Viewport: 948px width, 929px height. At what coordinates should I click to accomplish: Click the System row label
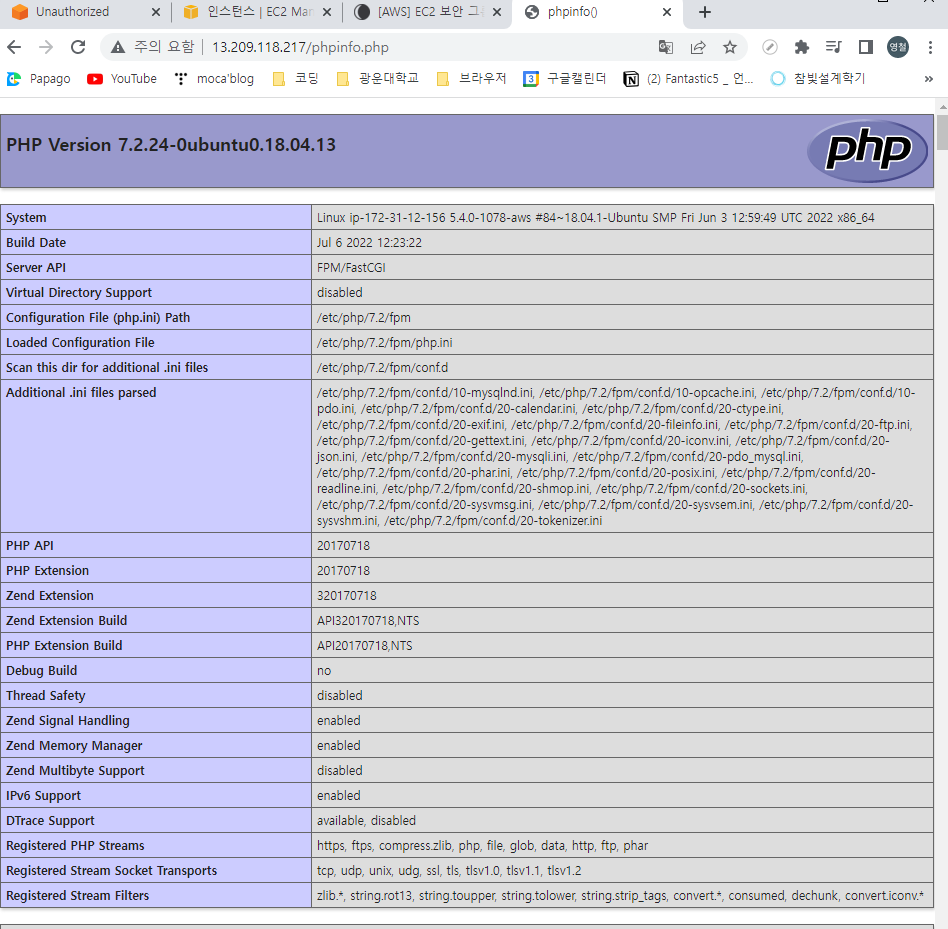26,218
